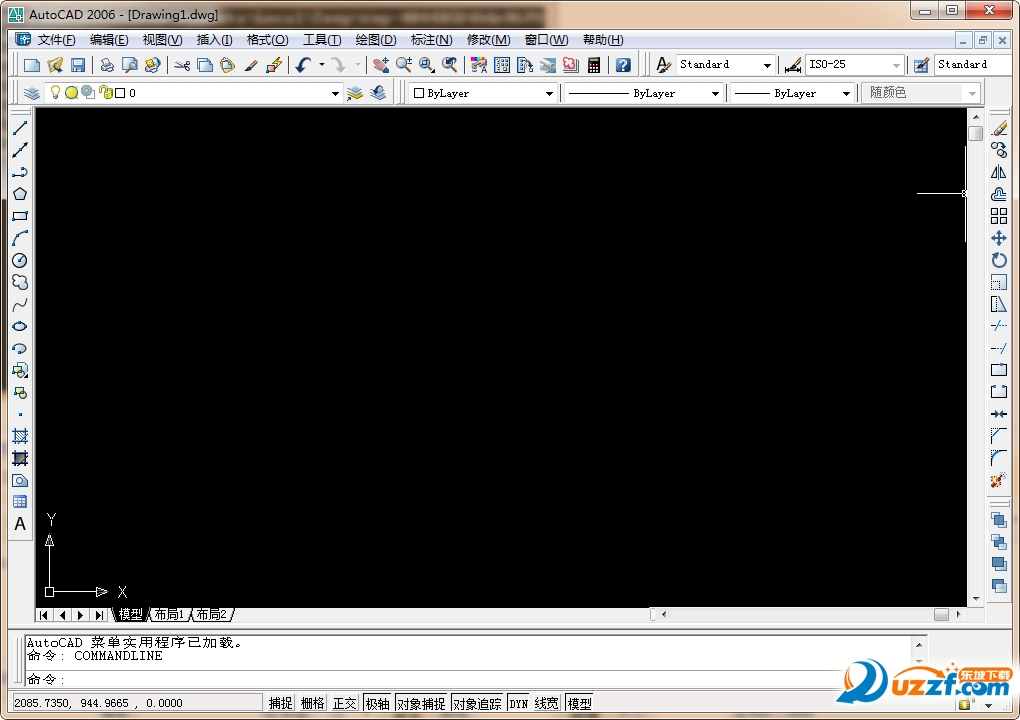The height and width of the screenshot is (720, 1020).
Task: Toggle DYN dynamic input
Action: 518,702
